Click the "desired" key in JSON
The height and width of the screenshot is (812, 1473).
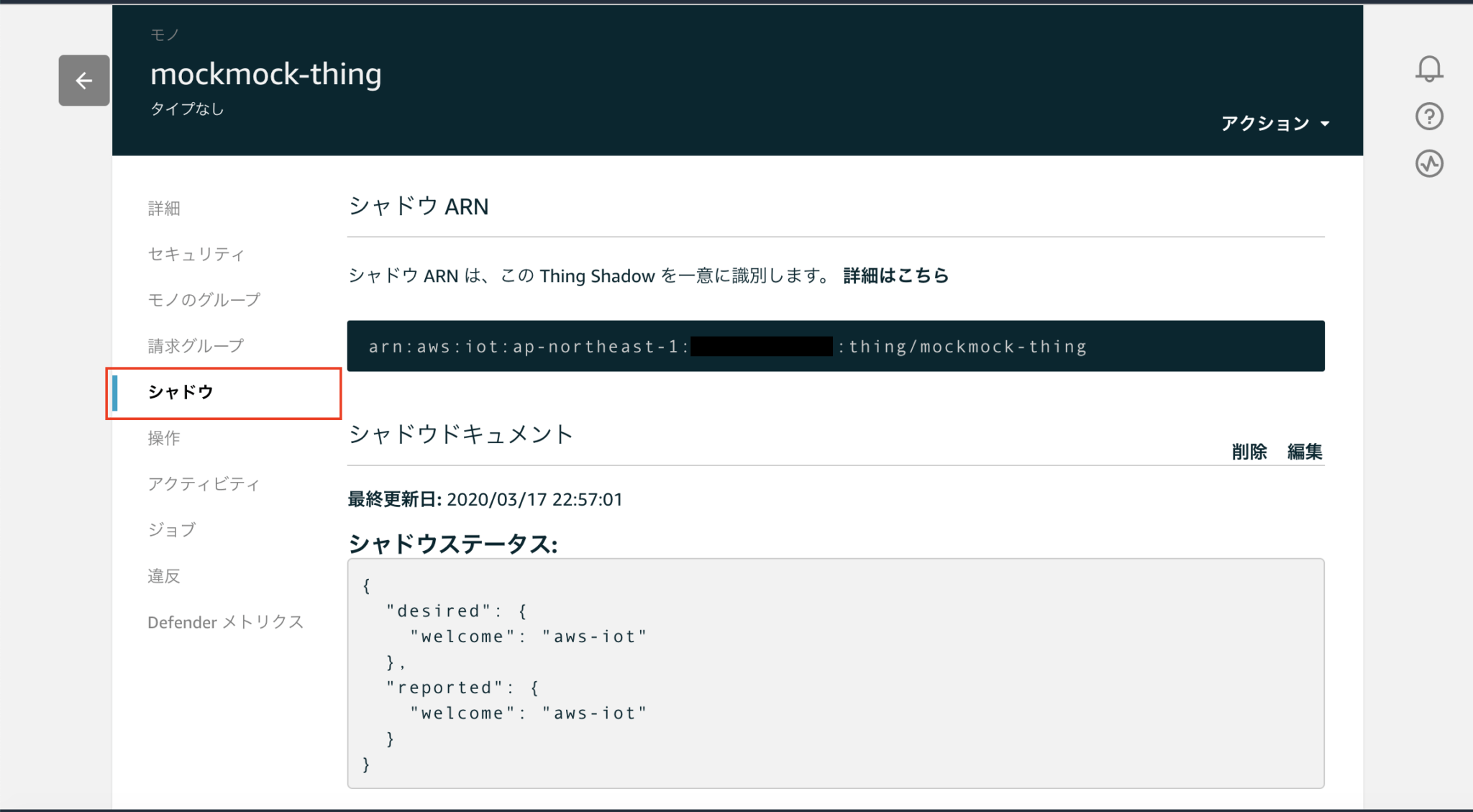pyautogui.click(x=439, y=611)
